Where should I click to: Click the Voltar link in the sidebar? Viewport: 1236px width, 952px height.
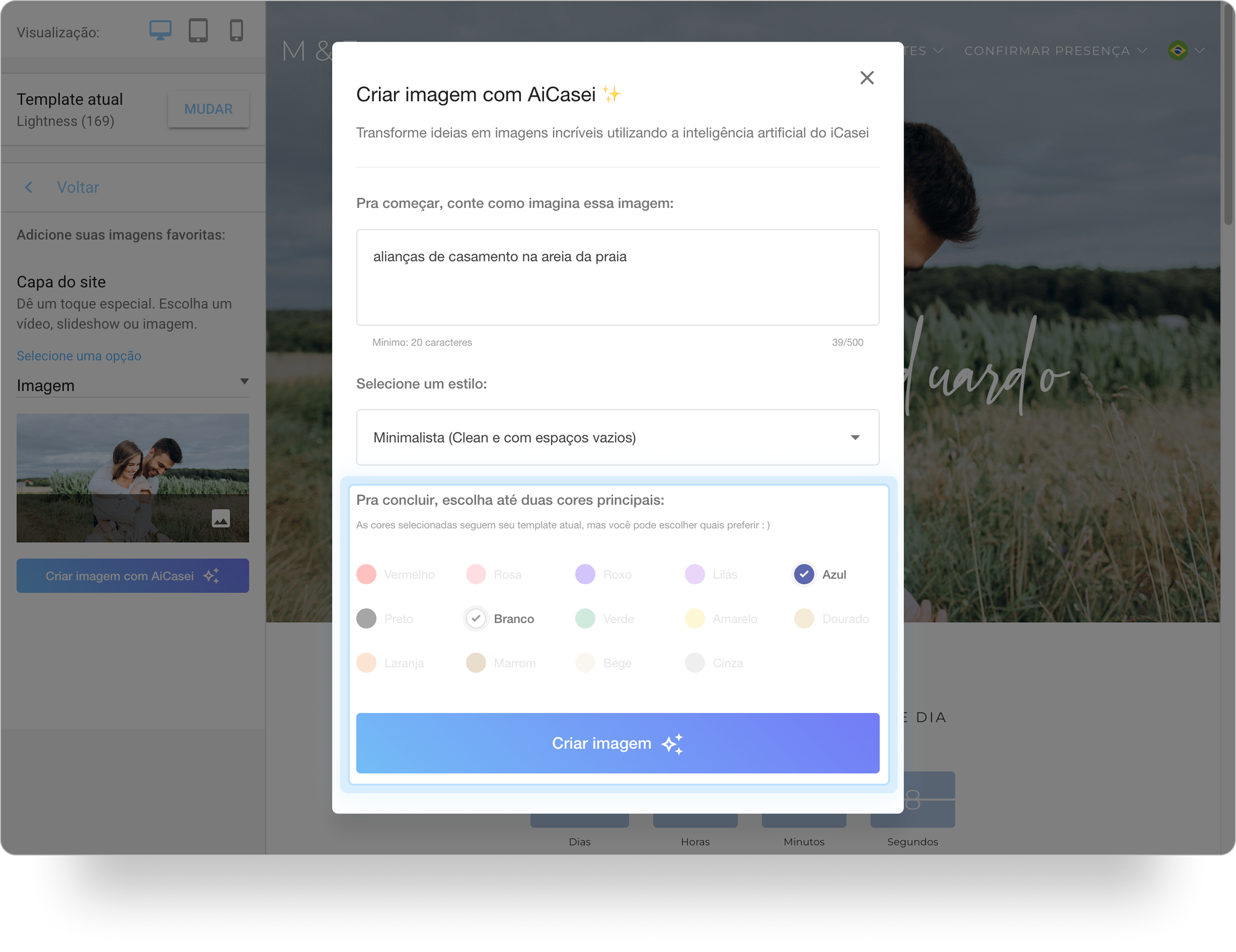point(78,187)
